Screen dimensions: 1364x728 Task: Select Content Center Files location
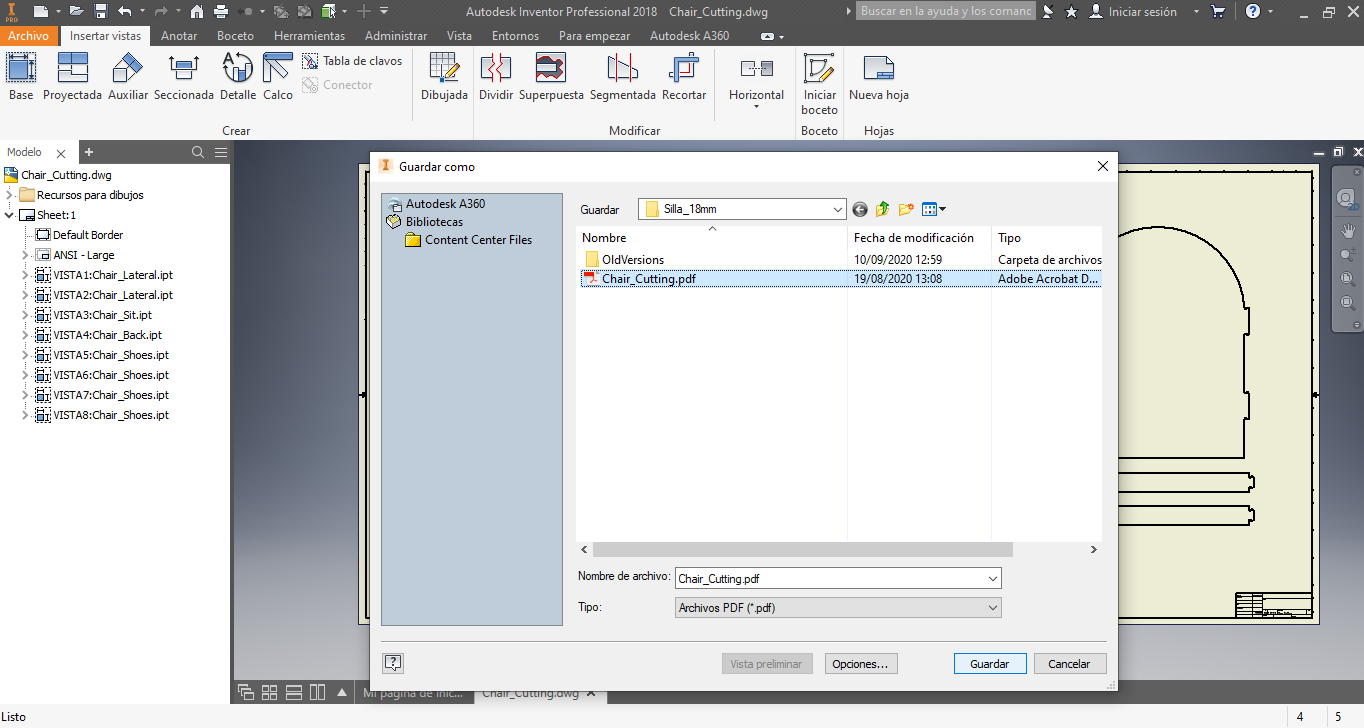468,240
